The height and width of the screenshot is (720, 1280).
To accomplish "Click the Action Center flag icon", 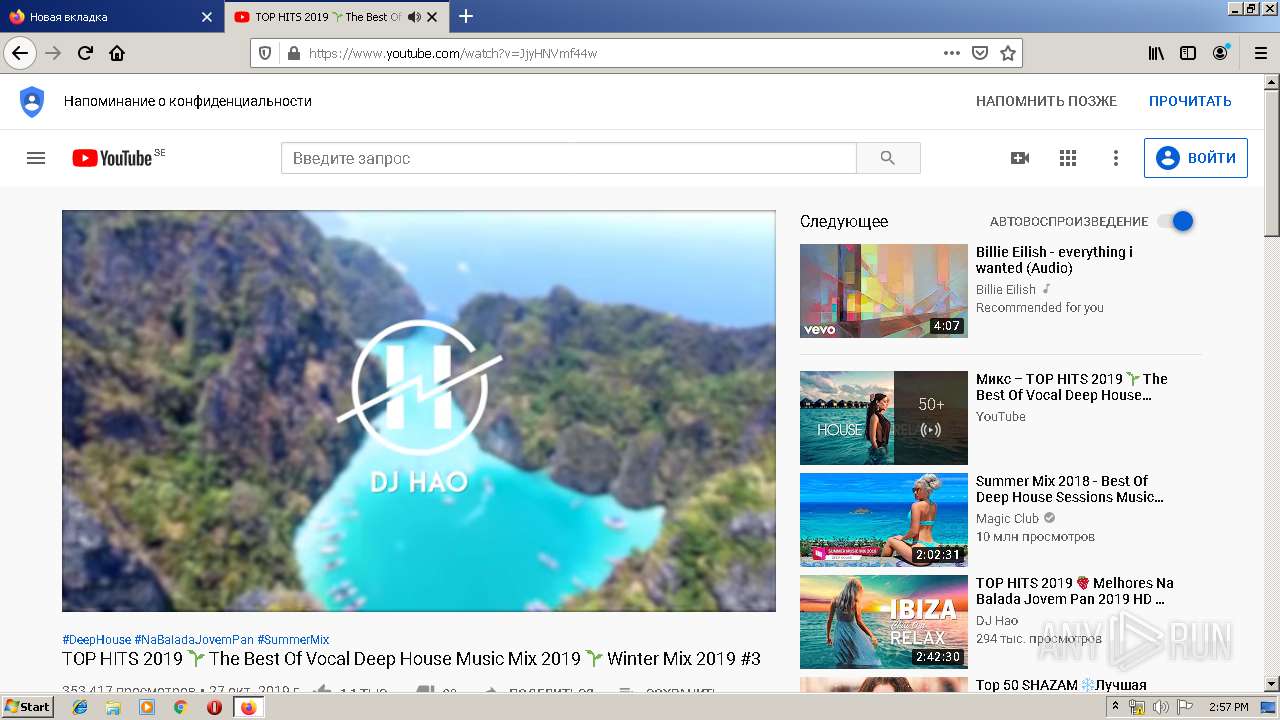I will point(1183,707).
